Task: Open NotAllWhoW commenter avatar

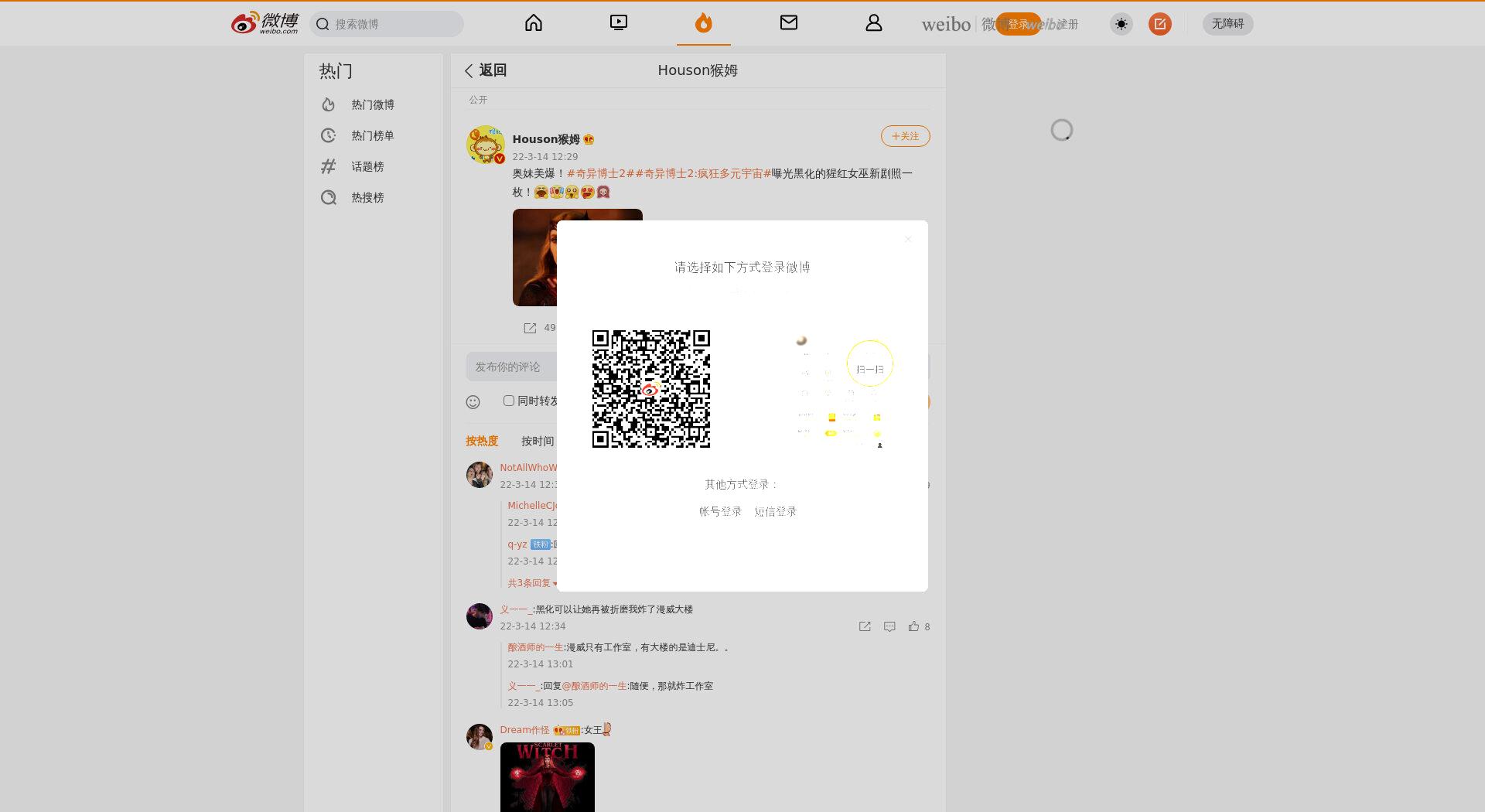Action: coord(480,475)
